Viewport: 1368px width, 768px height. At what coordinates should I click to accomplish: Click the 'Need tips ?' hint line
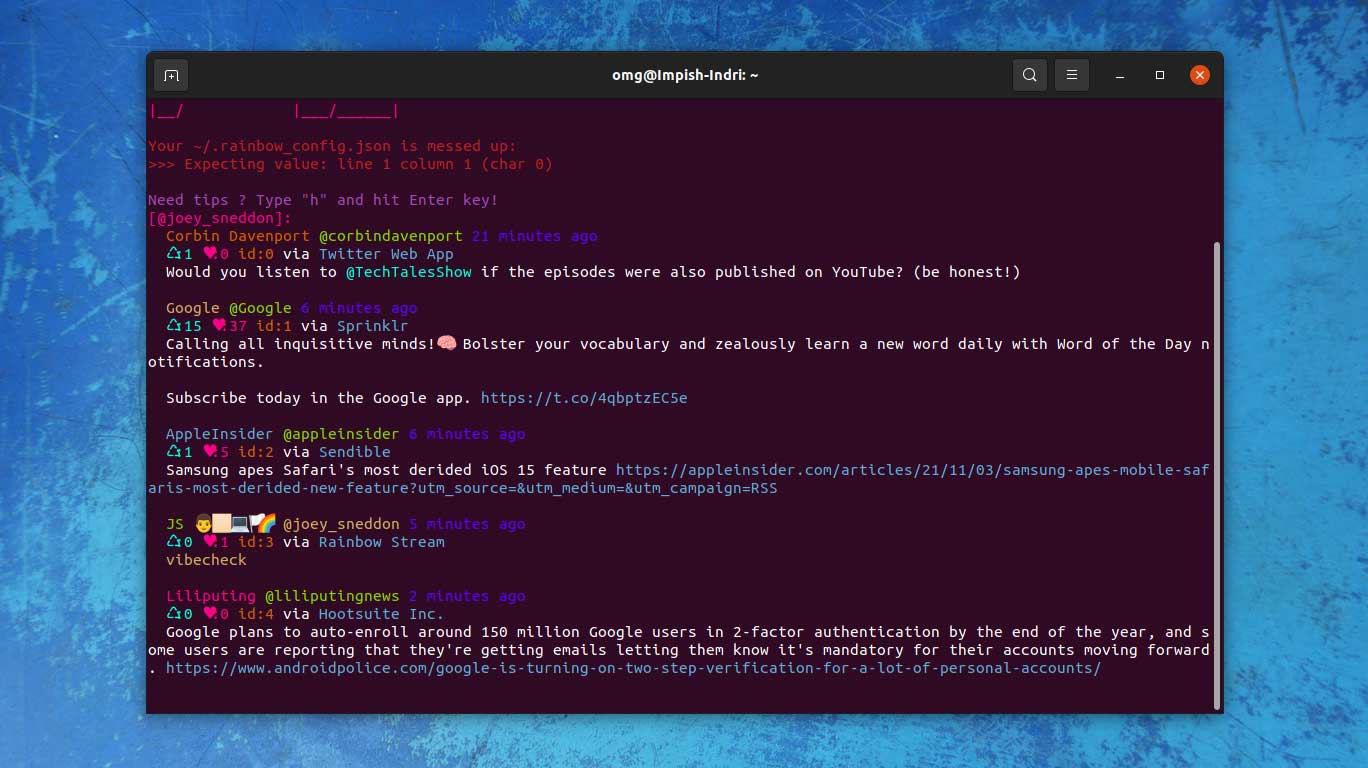323,200
